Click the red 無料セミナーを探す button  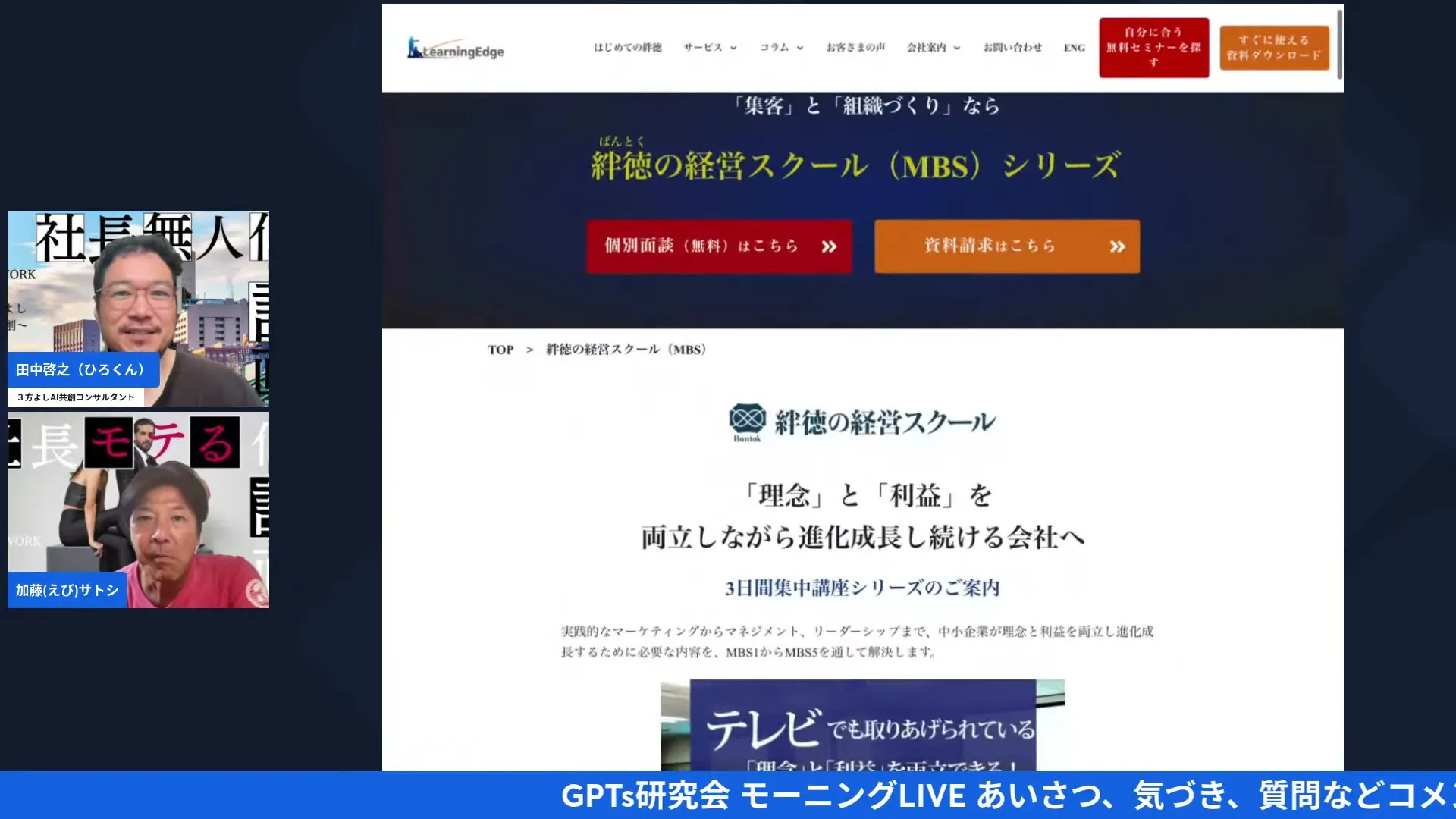(x=1153, y=48)
